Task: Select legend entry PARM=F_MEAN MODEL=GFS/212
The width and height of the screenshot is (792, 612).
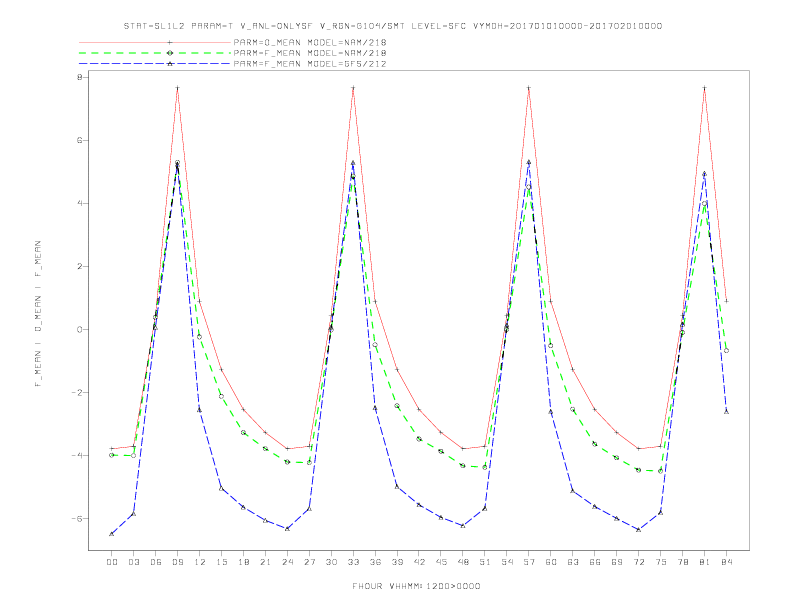Action: point(310,64)
